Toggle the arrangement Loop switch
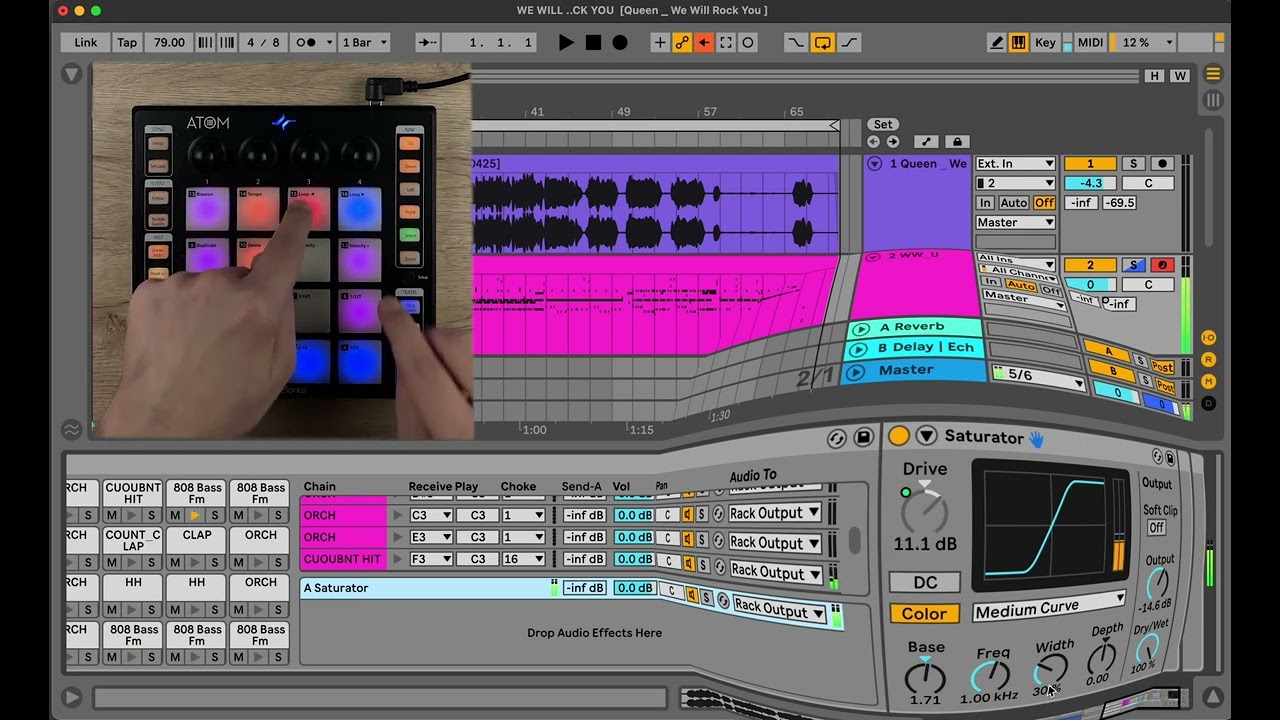 tap(822, 42)
